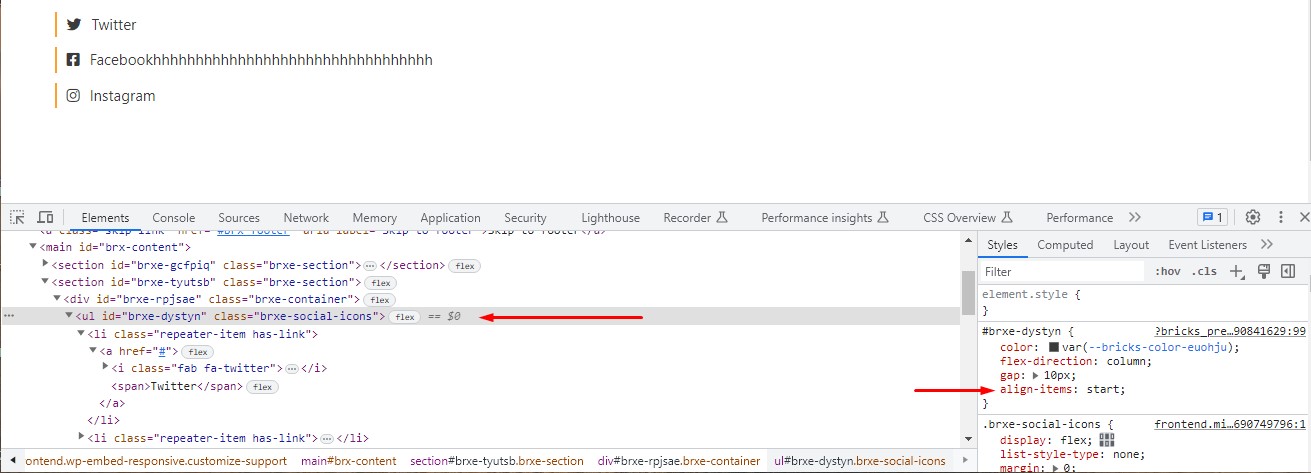
Task: Toggle the .cls classes button
Action: point(1205,271)
